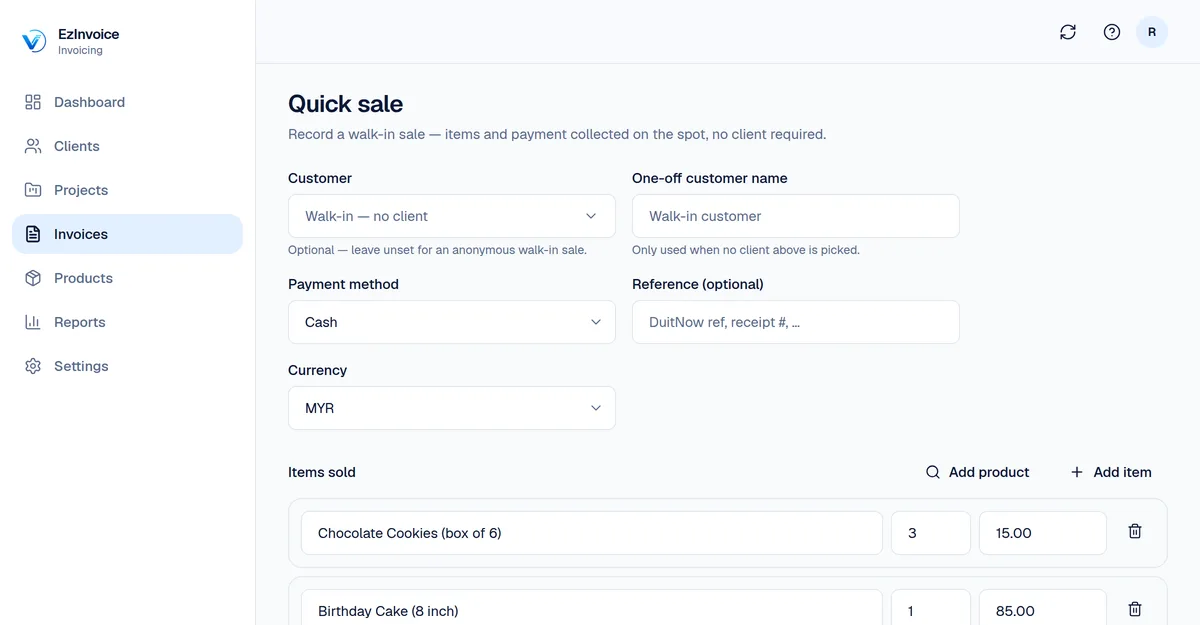The width and height of the screenshot is (1200, 625).
Task: Open the Currency MYR dropdown
Action: (x=452, y=408)
